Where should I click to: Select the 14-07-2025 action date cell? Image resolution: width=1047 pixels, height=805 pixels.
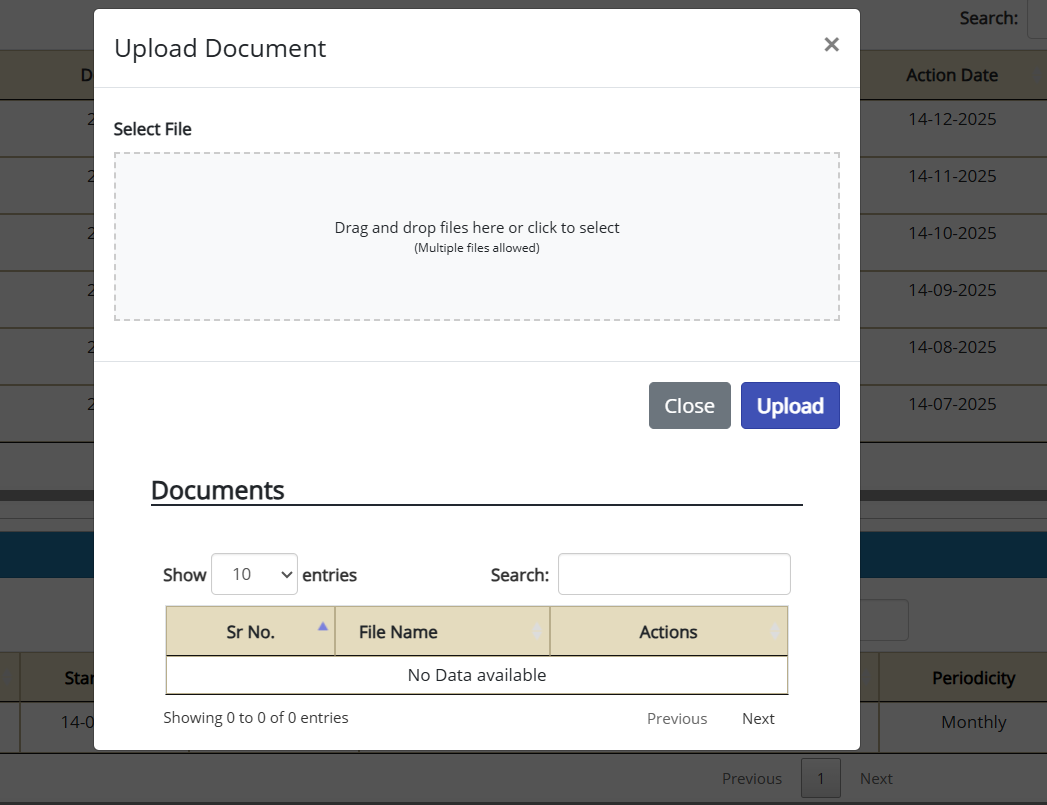point(951,404)
